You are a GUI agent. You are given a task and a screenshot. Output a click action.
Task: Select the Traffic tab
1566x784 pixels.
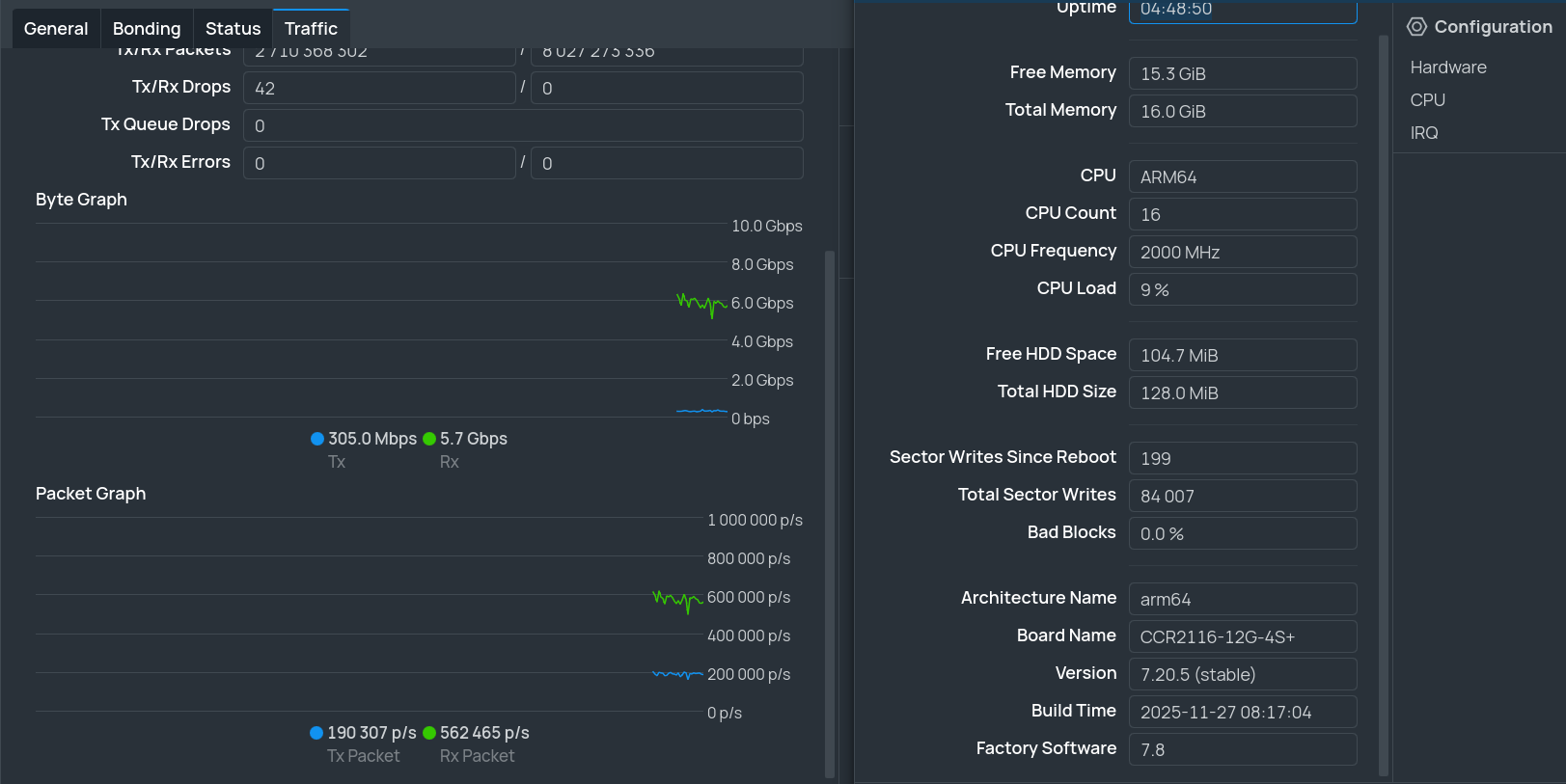(x=311, y=29)
